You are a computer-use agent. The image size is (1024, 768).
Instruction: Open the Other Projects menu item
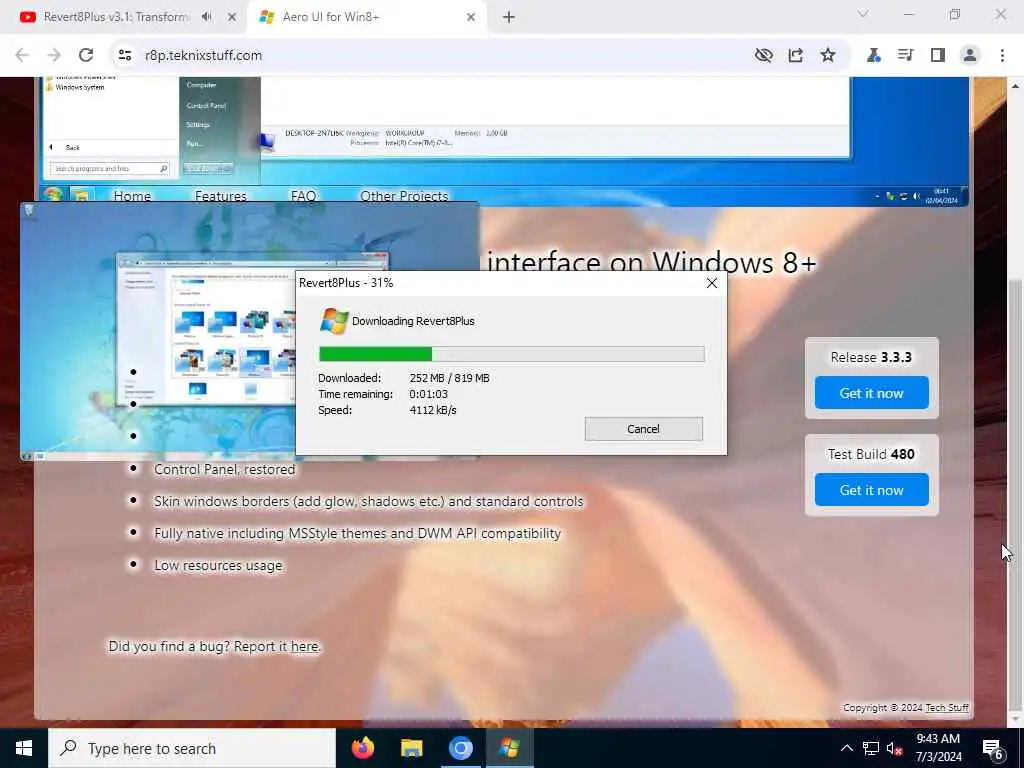[x=404, y=196]
